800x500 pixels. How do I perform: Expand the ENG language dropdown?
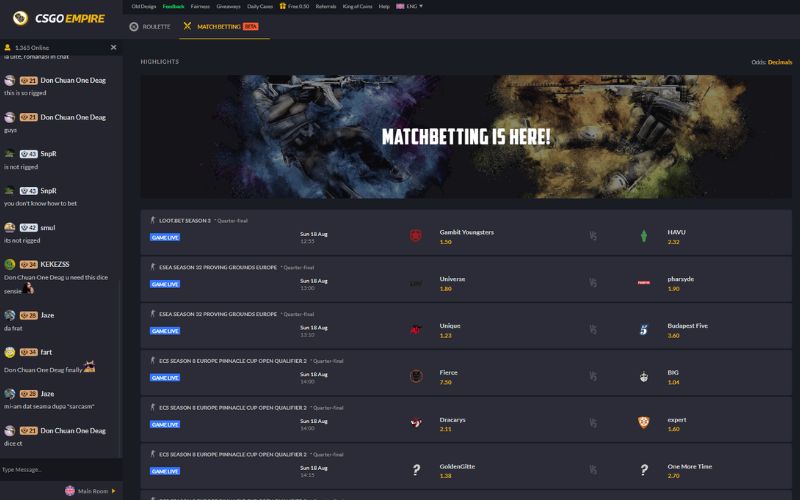pos(410,7)
